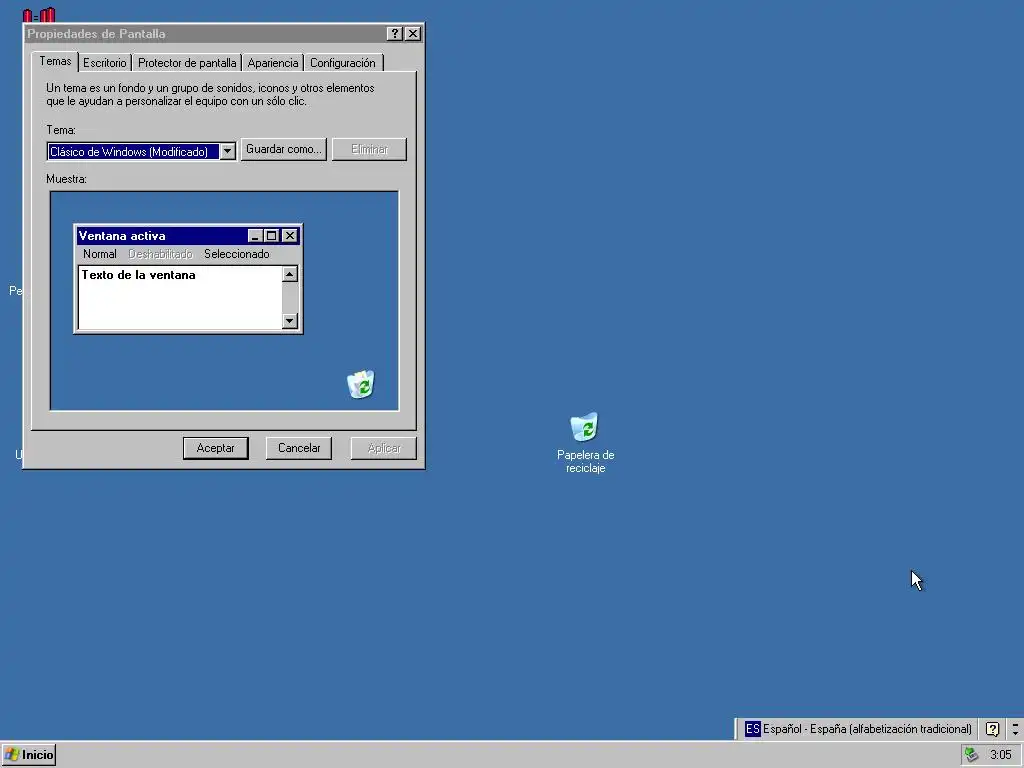1024x768 pixels.
Task: Click the Ventana activa preview title bar
Action: click(x=189, y=236)
